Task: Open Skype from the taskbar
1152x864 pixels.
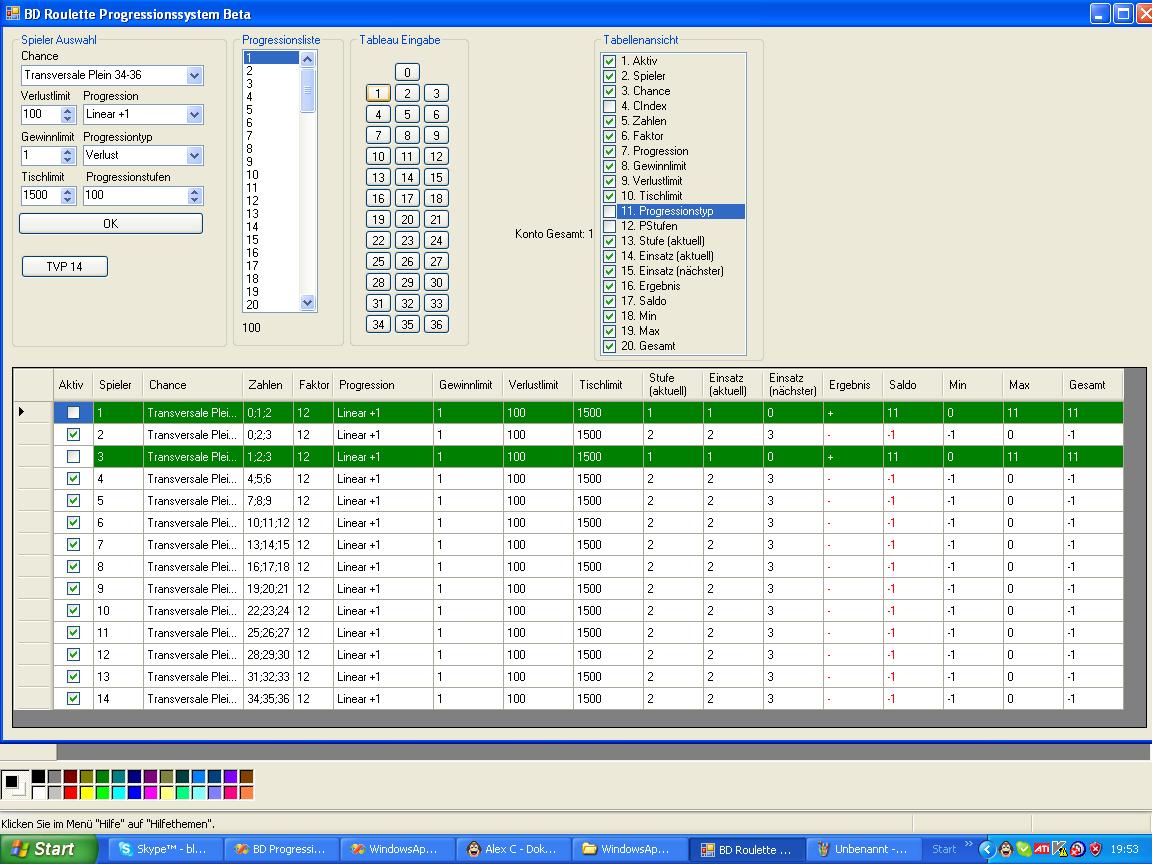Action: pos(165,849)
